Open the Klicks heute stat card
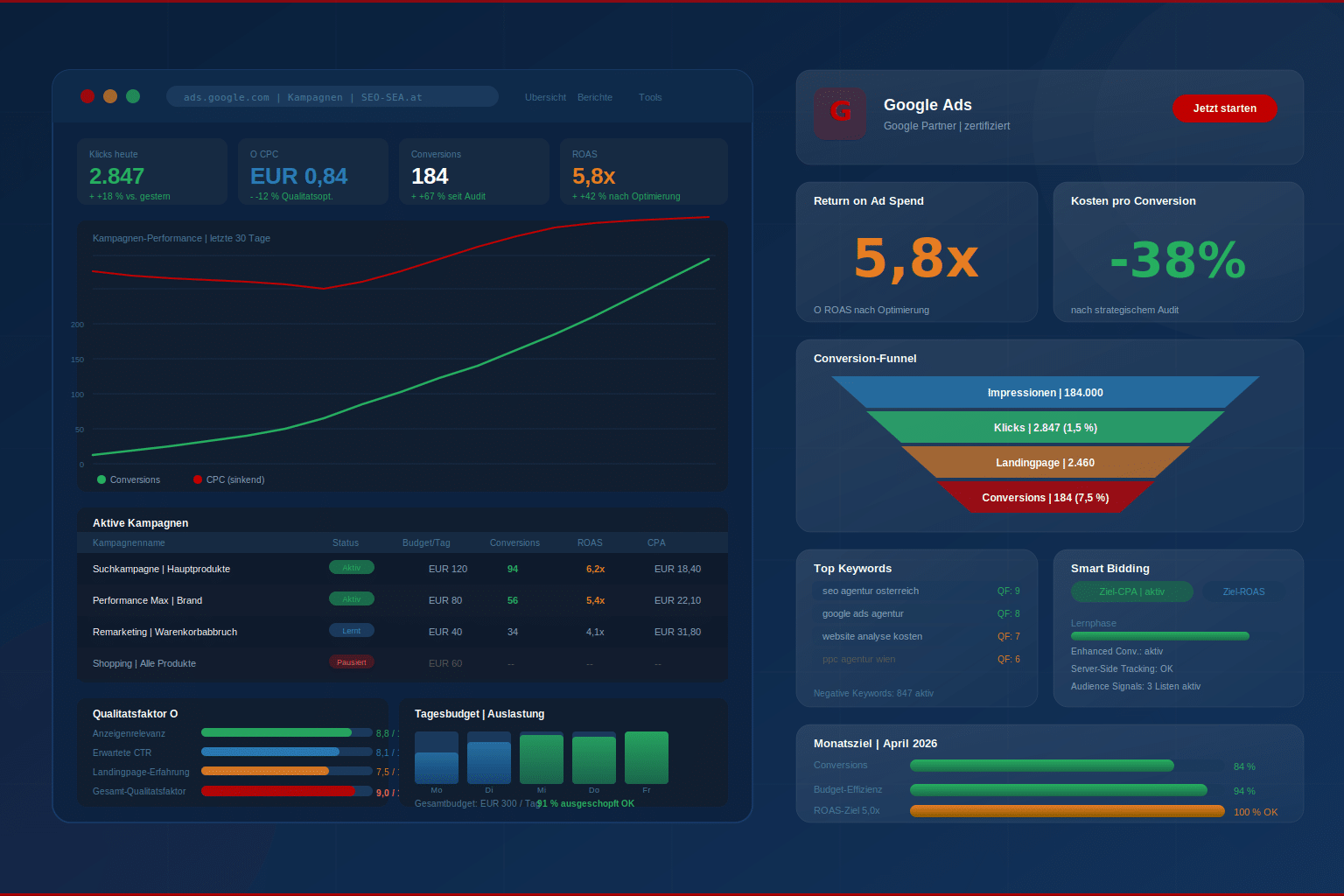This screenshot has height=896, width=1344. tap(152, 171)
